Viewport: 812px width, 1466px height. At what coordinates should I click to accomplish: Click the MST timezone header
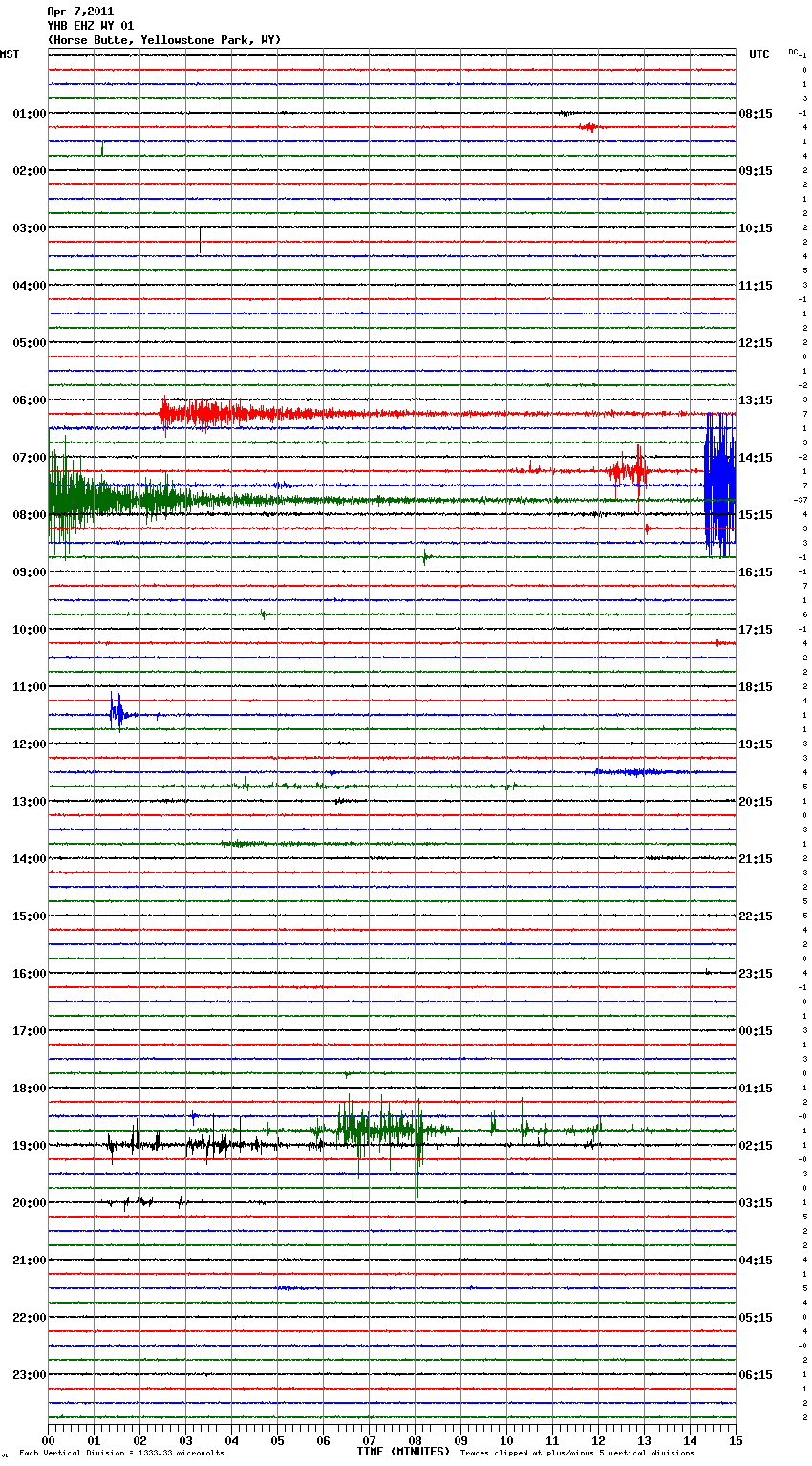pos(10,54)
